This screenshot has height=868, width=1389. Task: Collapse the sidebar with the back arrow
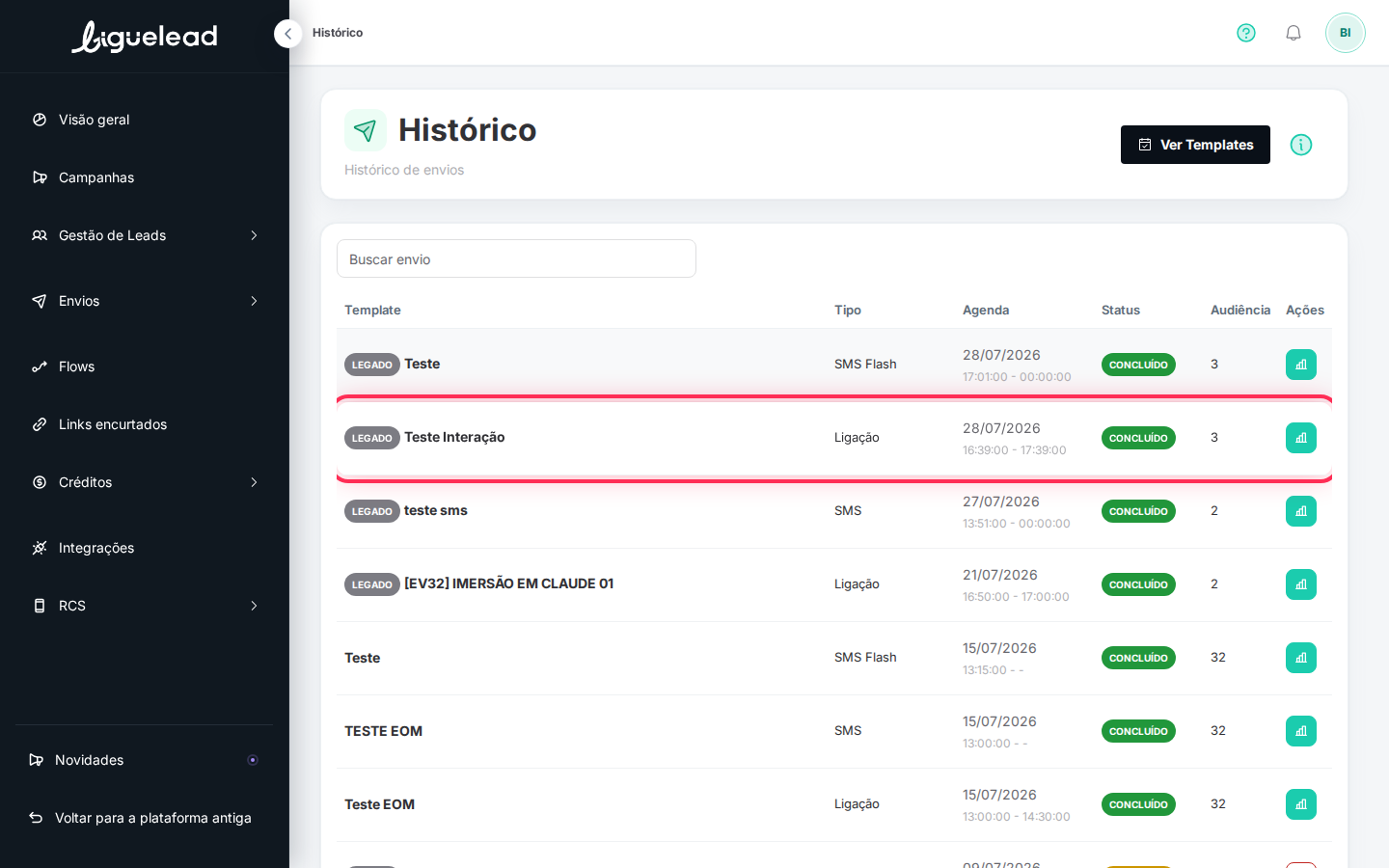[x=287, y=34]
